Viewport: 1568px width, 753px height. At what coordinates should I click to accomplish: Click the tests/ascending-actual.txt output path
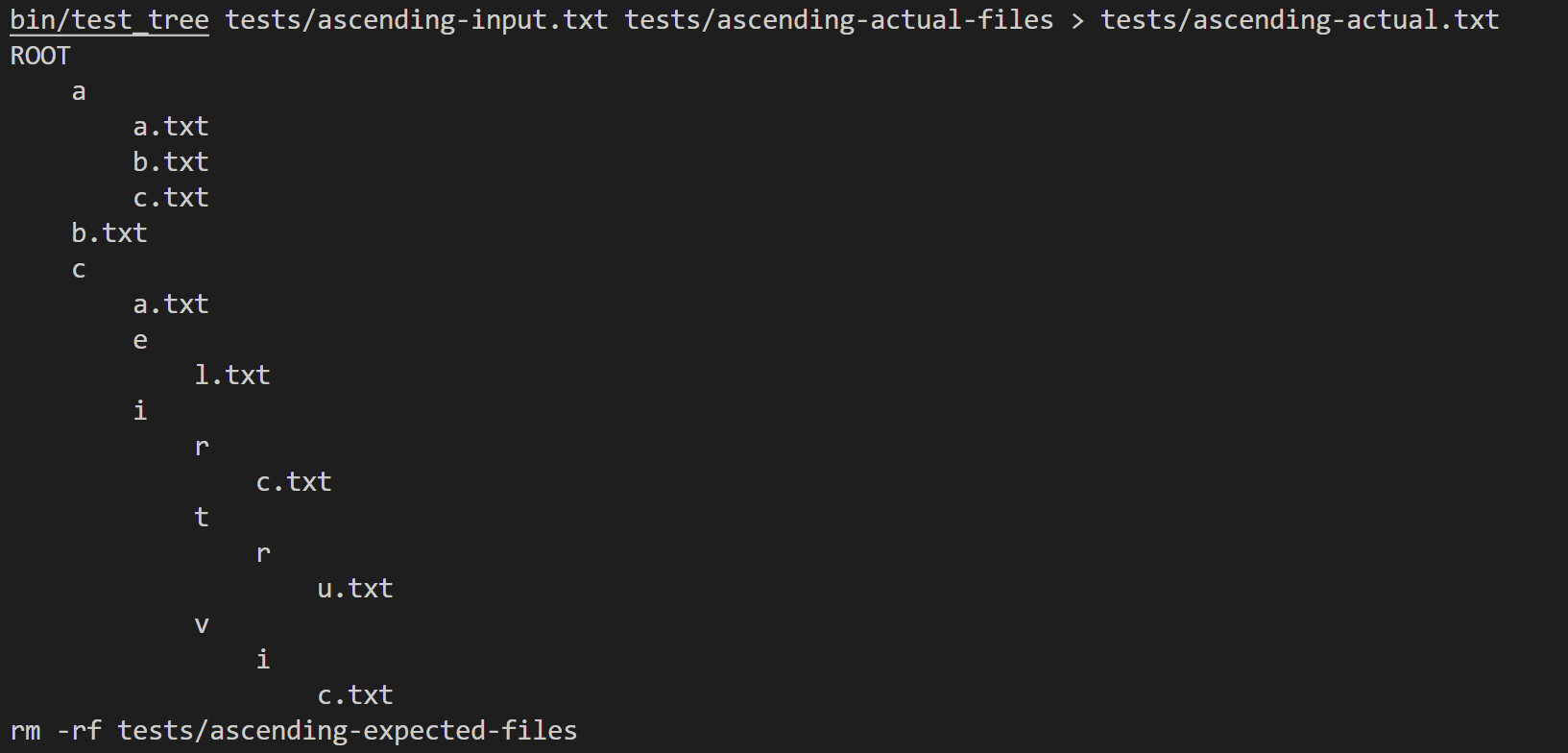tap(1299, 20)
